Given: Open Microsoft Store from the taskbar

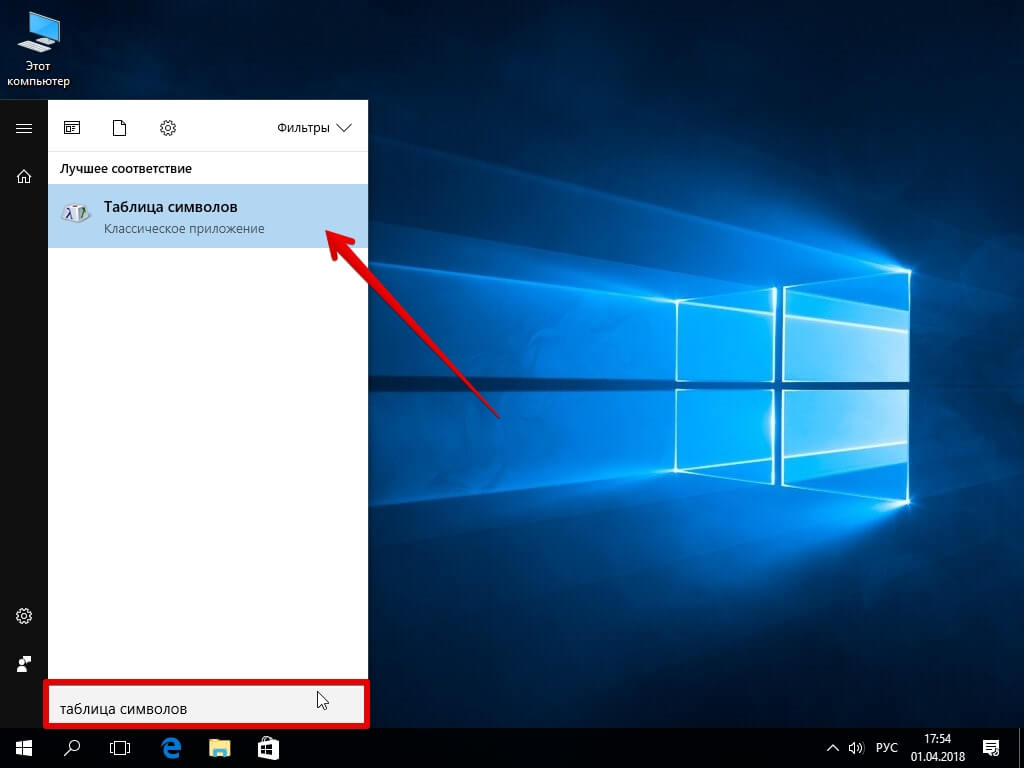Looking at the screenshot, I should (x=267, y=747).
